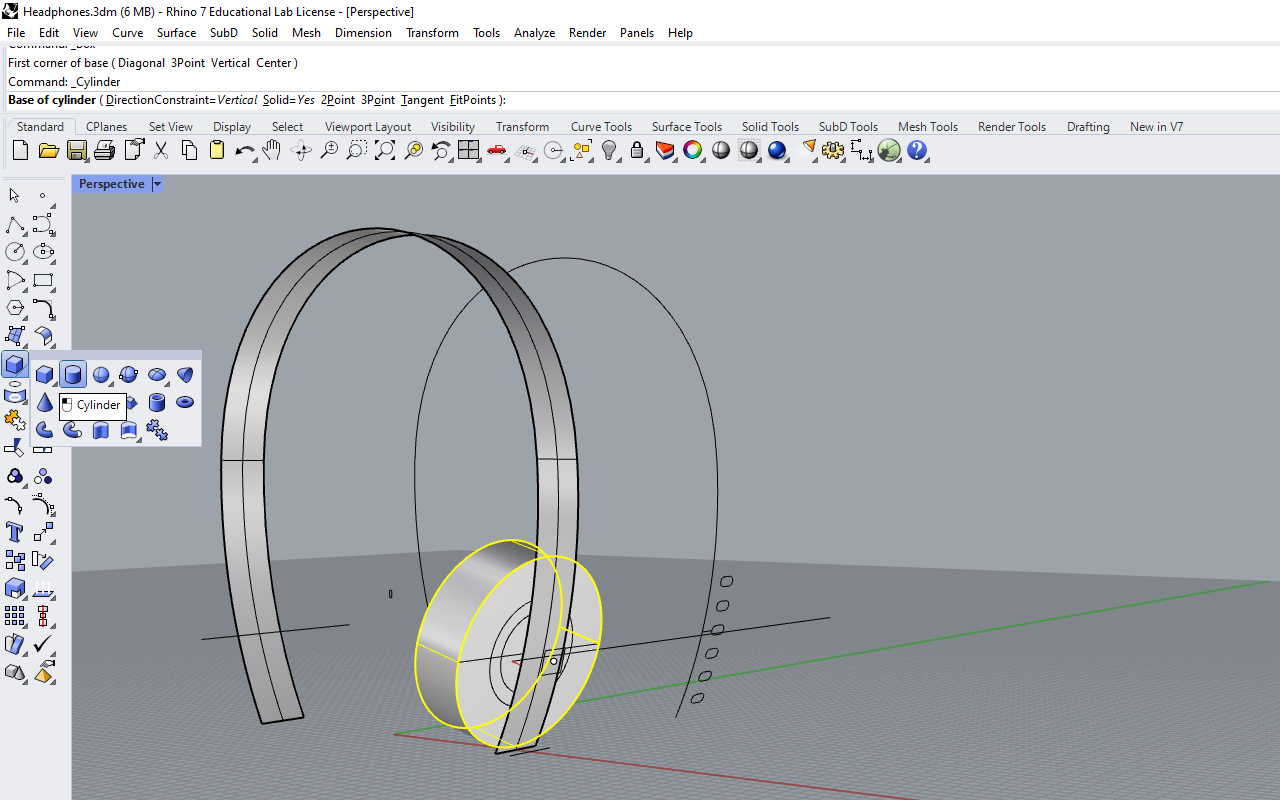Open a file with the folder icon
The width and height of the screenshot is (1280, 800).
click(48, 151)
